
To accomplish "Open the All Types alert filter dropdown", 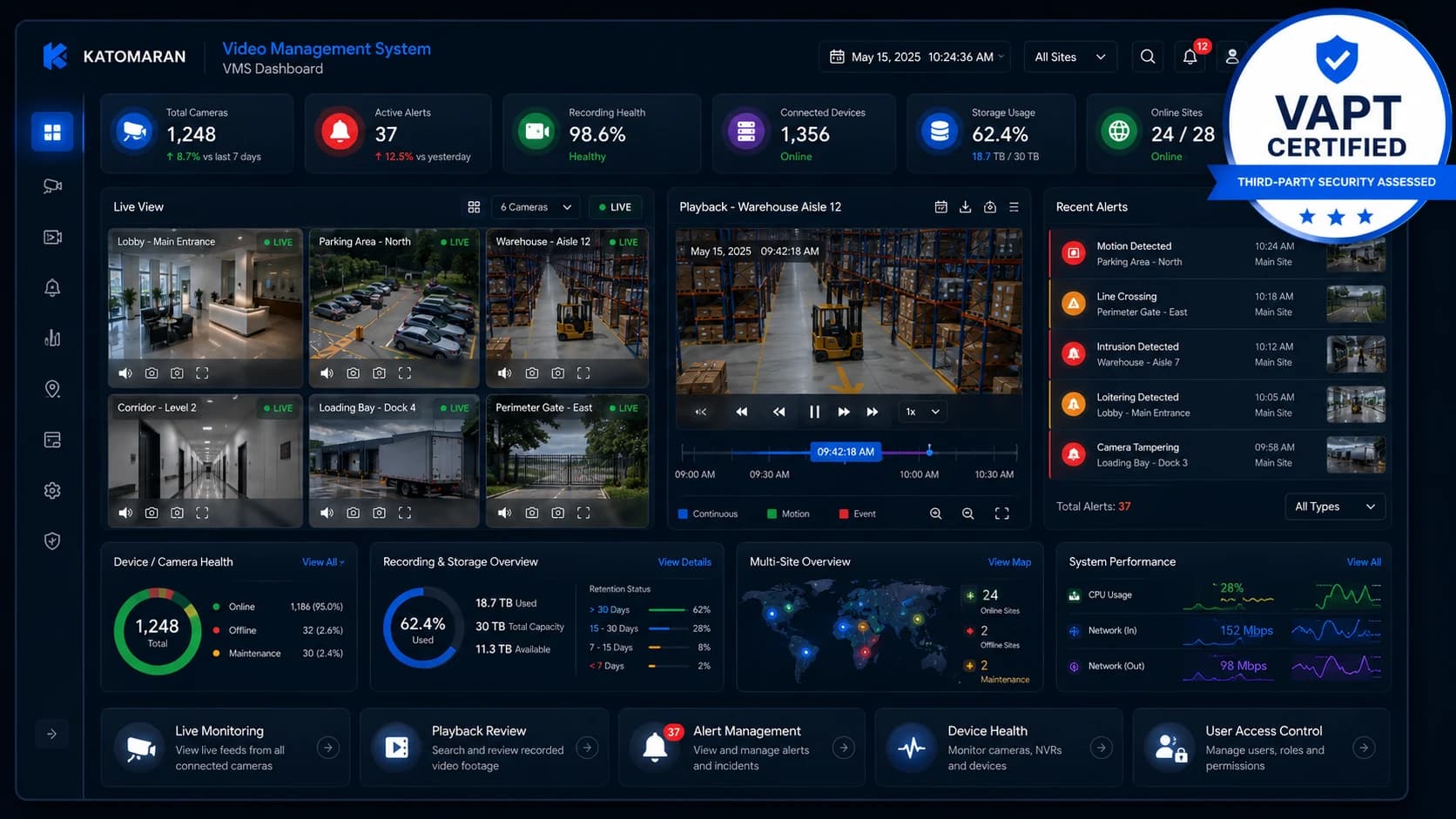I will (1335, 507).
